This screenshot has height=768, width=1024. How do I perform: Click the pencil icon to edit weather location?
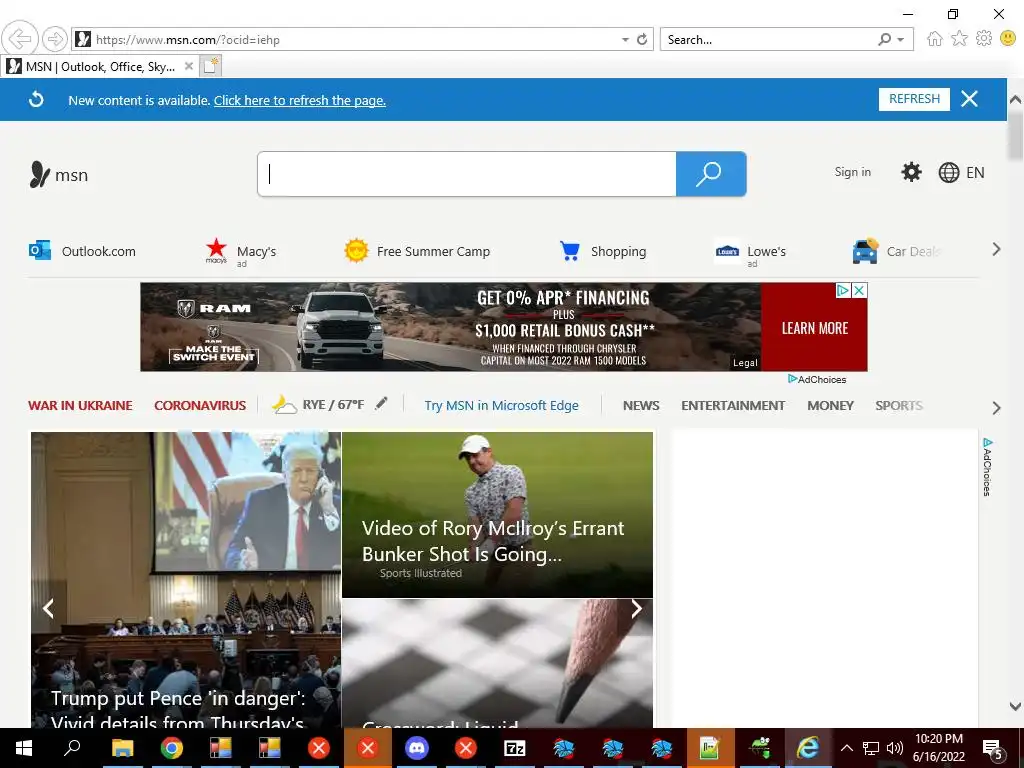tap(381, 404)
